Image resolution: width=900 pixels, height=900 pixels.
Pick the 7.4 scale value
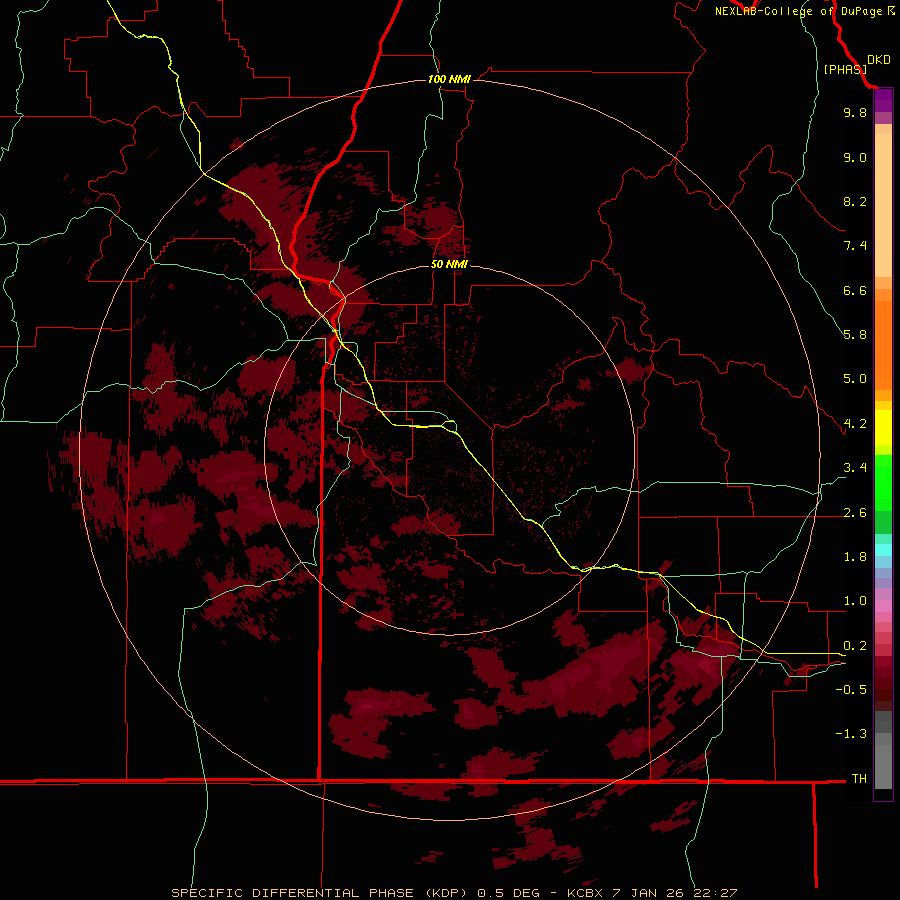point(855,246)
